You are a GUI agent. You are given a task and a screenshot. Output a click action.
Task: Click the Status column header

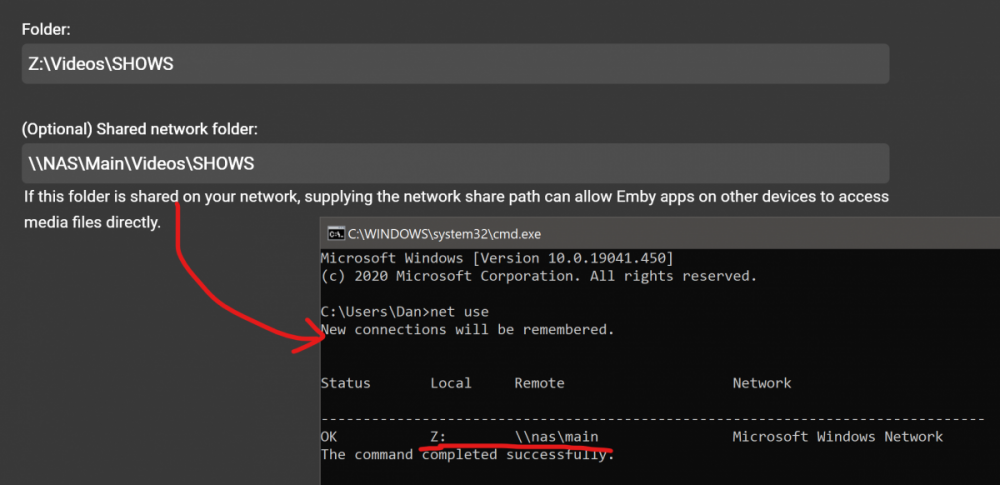(x=345, y=384)
